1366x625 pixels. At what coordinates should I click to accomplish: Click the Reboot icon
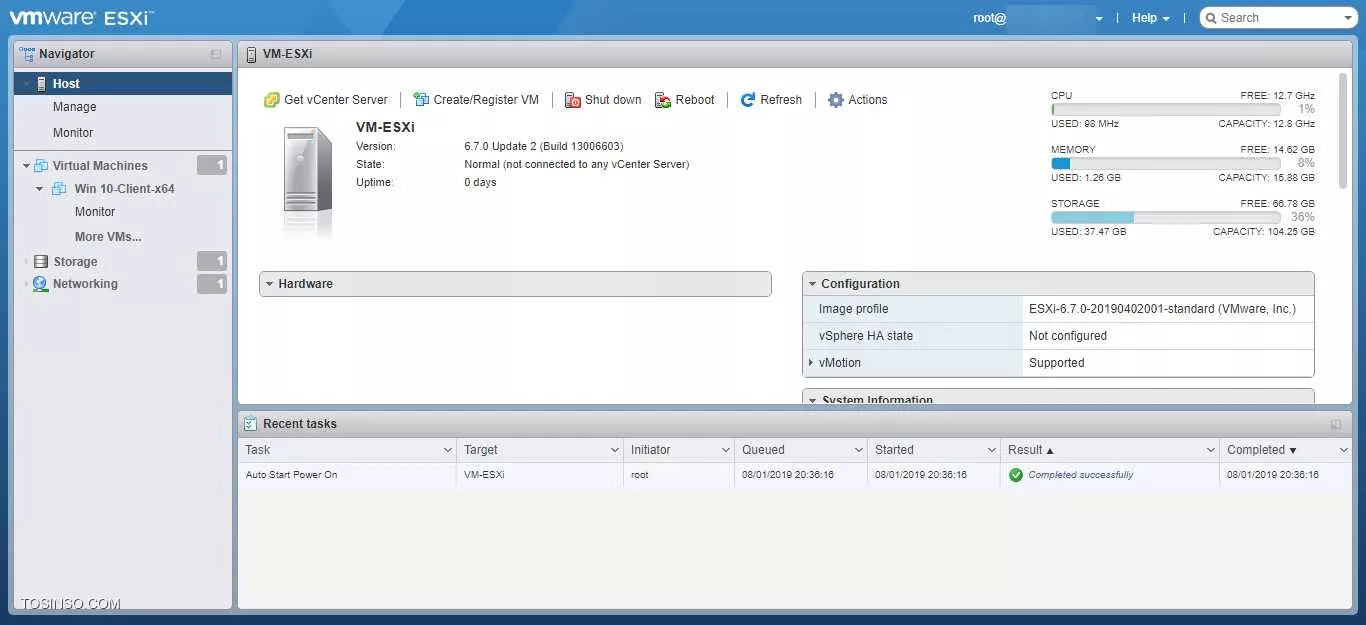(x=663, y=100)
